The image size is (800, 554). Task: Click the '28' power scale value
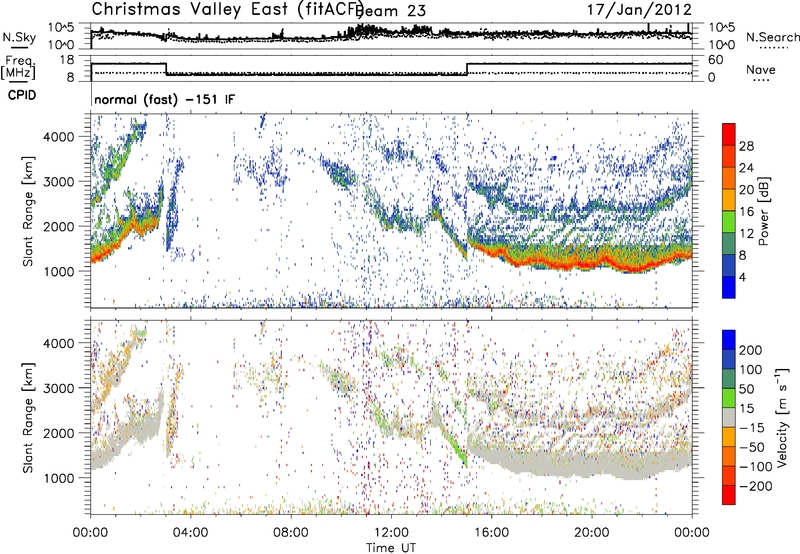[x=746, y=146]
